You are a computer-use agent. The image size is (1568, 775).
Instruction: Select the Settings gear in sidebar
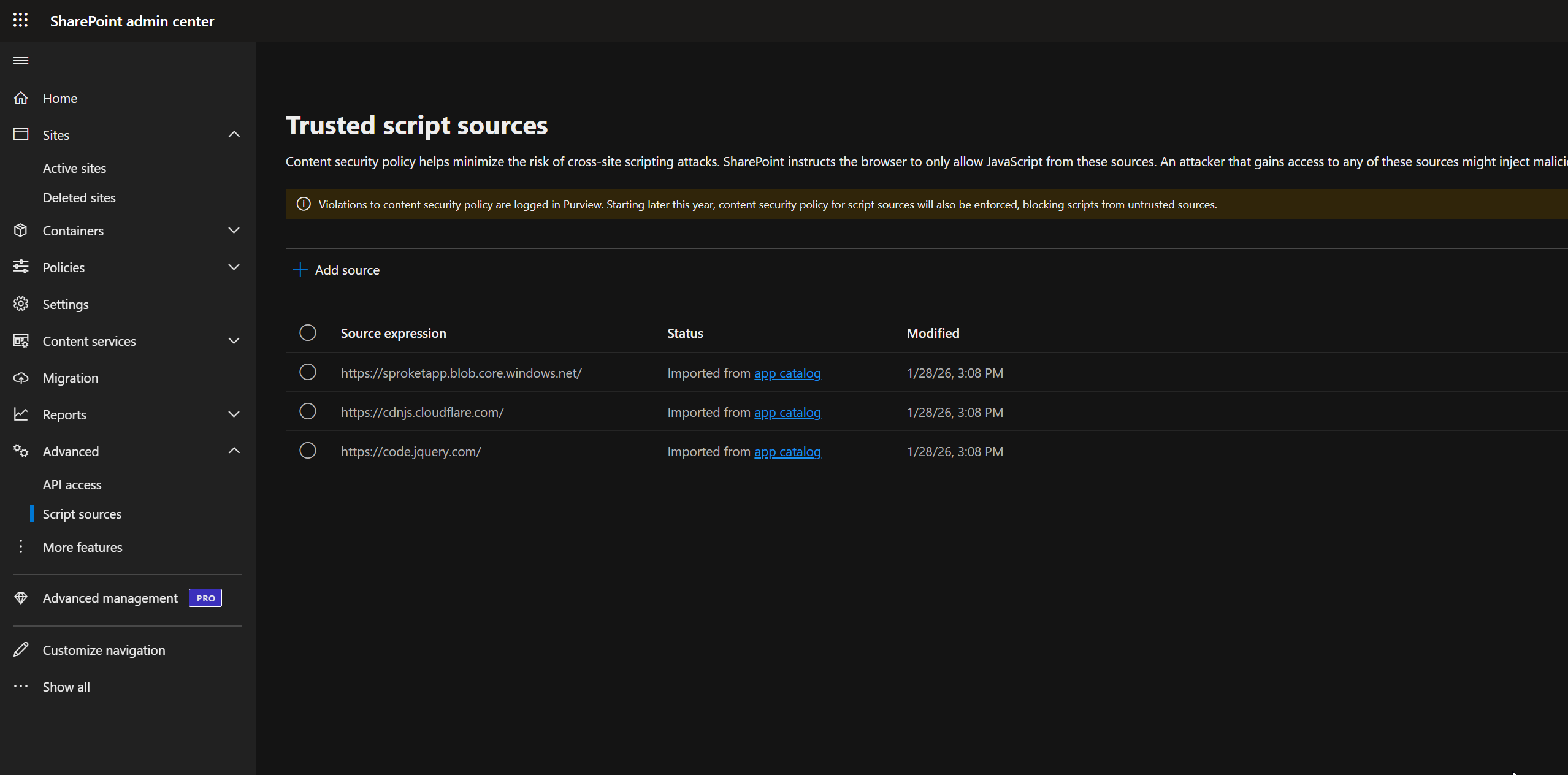coord(20,304)
